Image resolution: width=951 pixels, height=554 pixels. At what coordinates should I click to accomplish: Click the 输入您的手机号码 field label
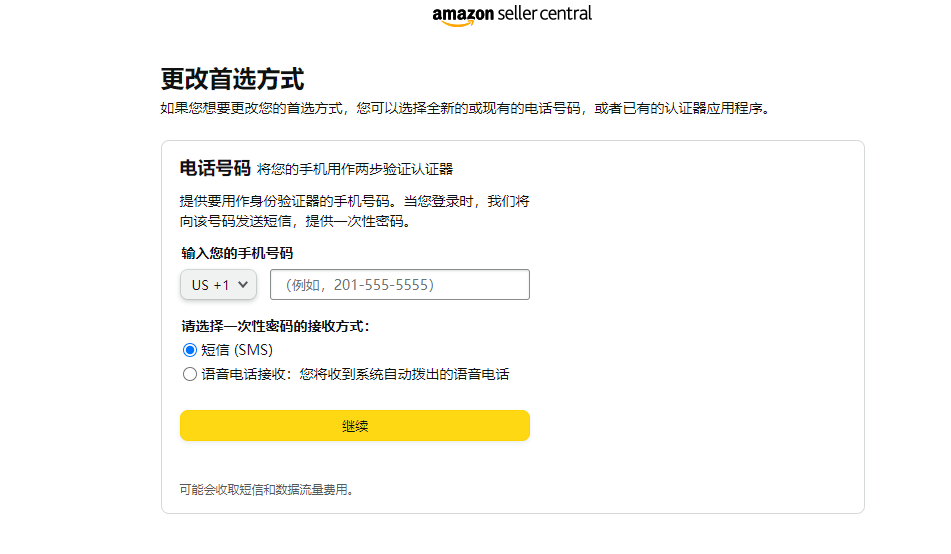tap(237, 253)
